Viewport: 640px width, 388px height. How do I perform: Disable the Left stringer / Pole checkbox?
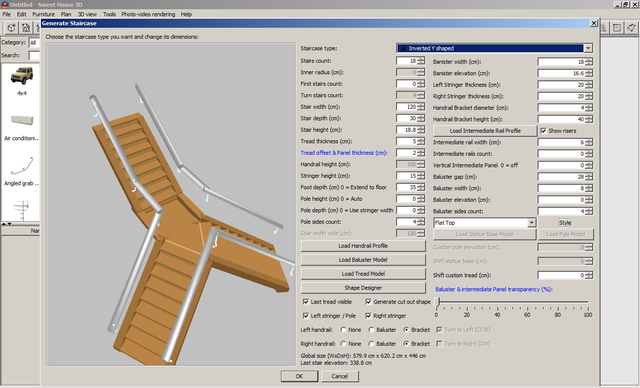(306, 316)
